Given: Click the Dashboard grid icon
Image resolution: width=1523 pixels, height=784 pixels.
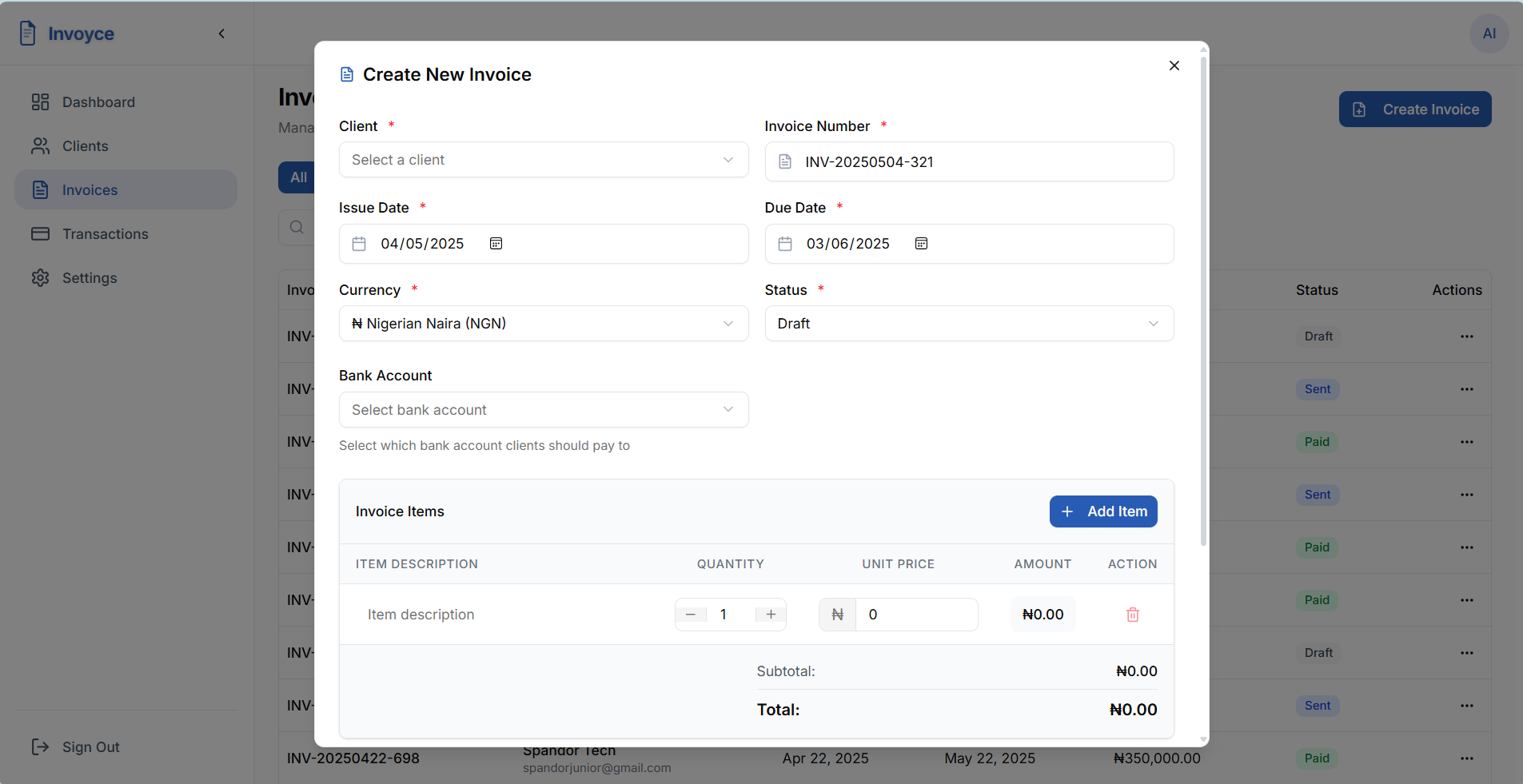Looking at the screenshot, I should (x=40, y=102).
